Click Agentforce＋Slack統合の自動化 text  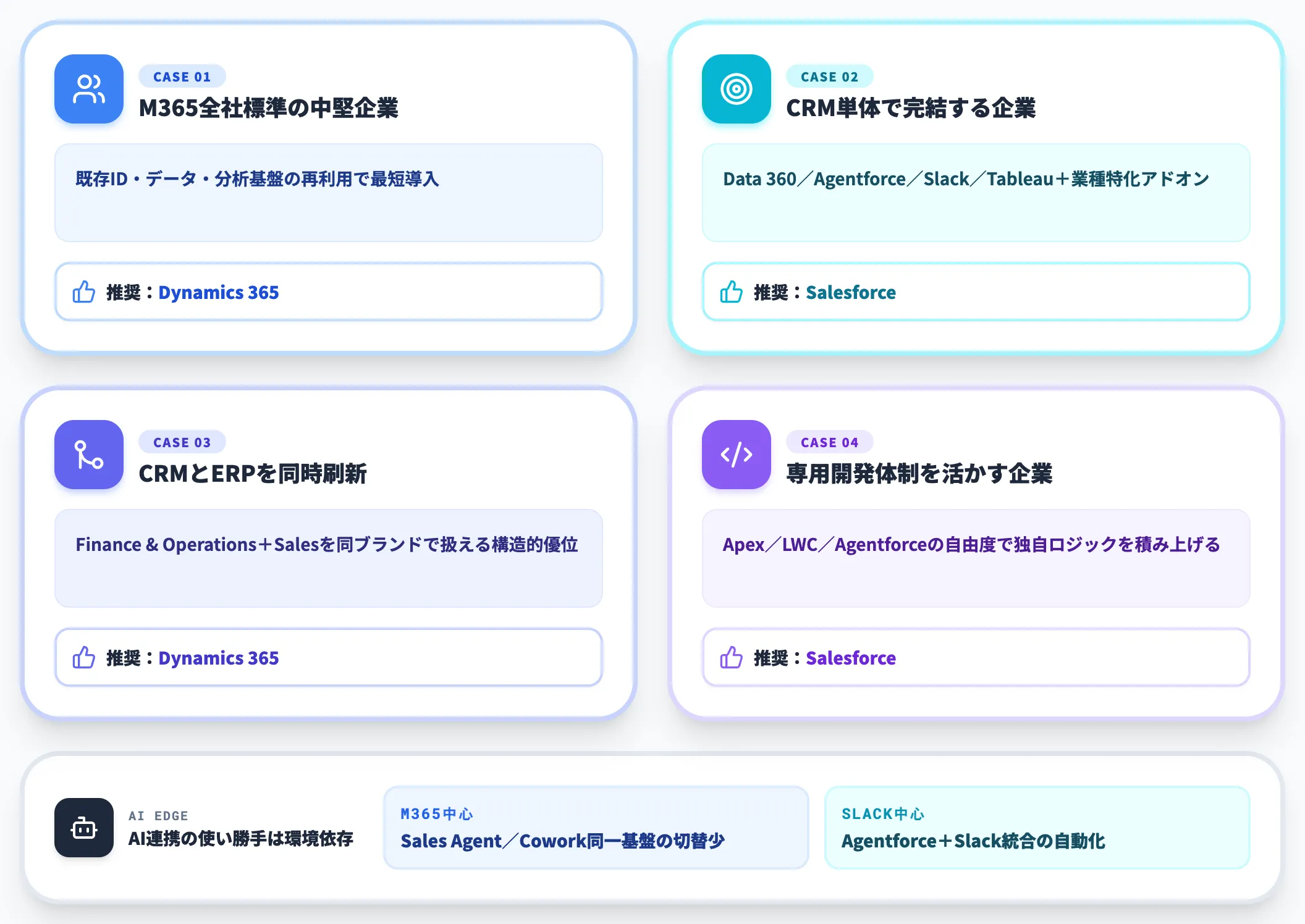[x=973, y=841]
